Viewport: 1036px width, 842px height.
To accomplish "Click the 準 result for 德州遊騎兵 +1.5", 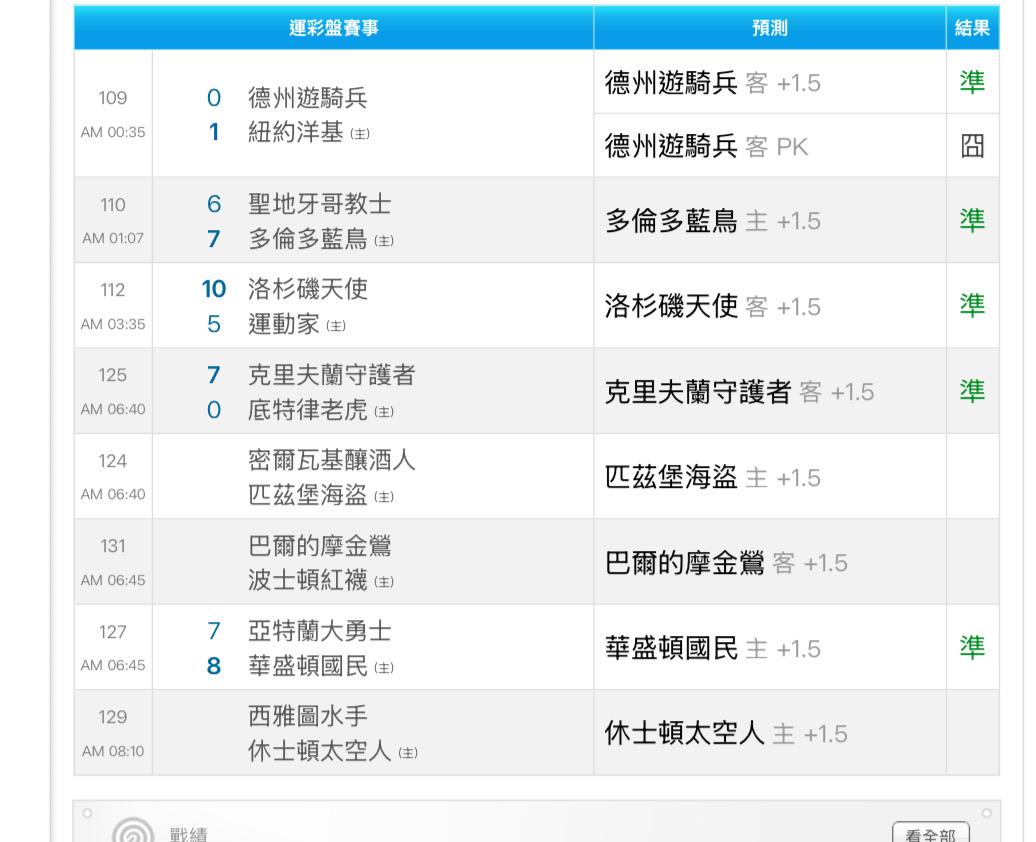I will 973,82.
